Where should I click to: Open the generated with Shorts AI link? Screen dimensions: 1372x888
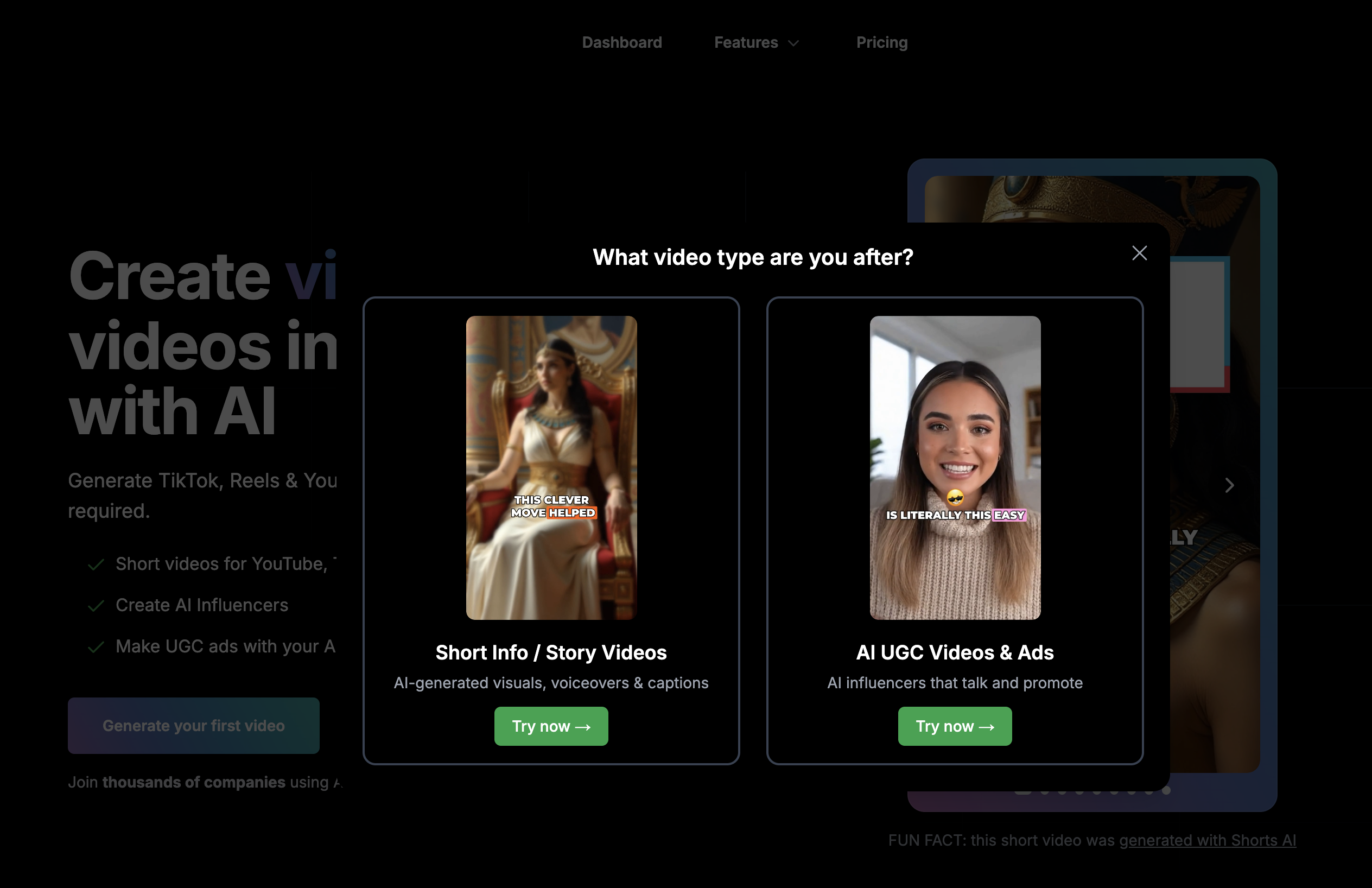(x=1207, y=841)
